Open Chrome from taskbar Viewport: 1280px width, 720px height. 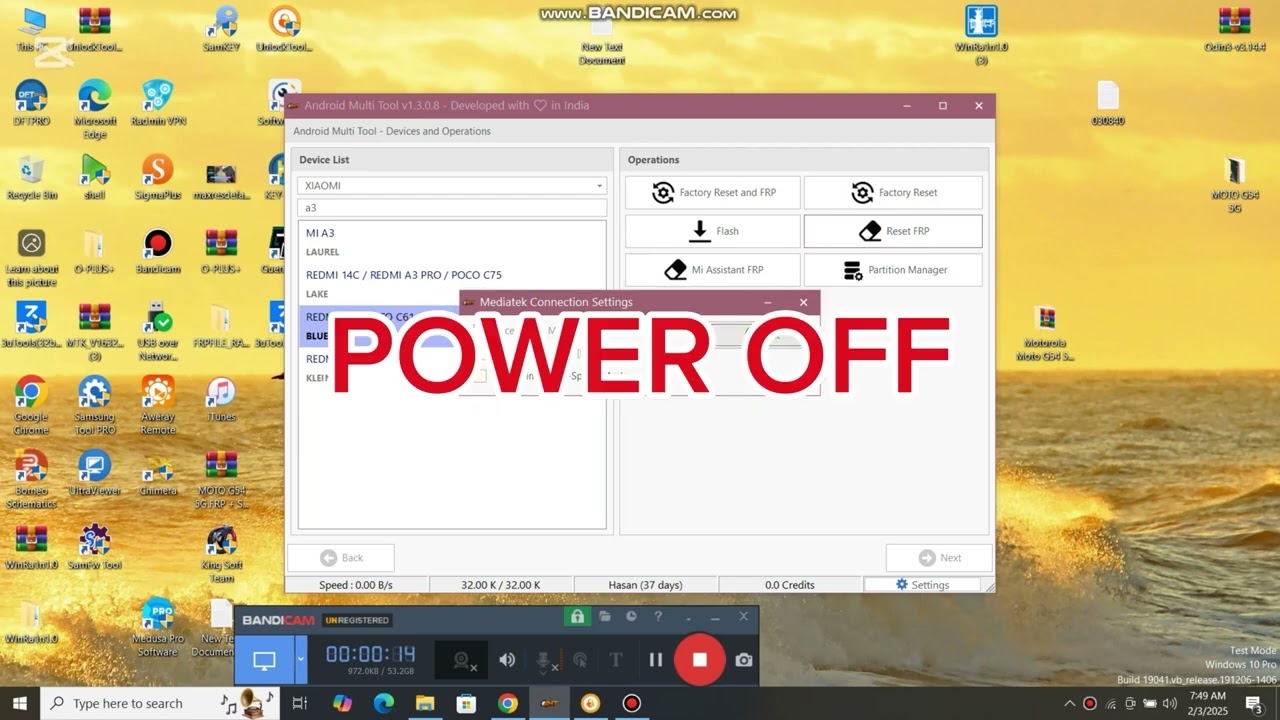pos(508,703)
